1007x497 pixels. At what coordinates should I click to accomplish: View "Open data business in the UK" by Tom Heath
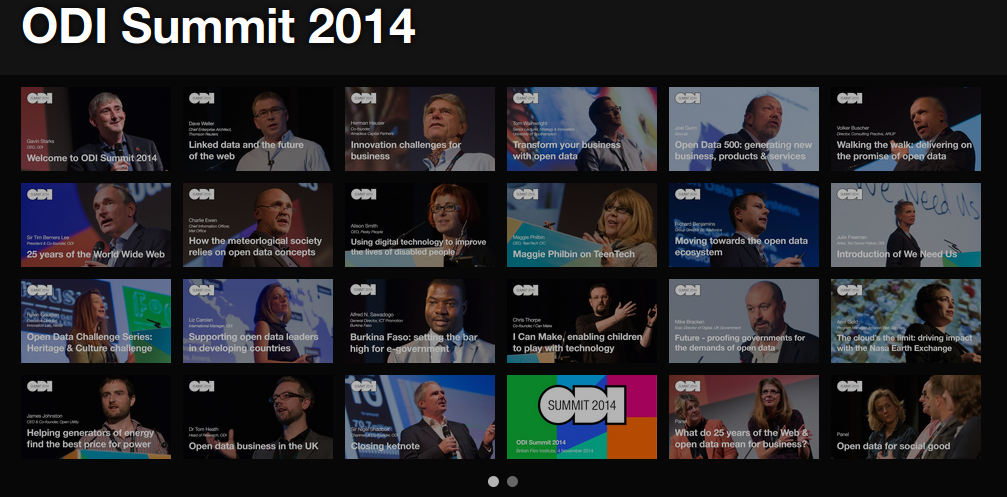pyautogui.click(x=258, y=417)
